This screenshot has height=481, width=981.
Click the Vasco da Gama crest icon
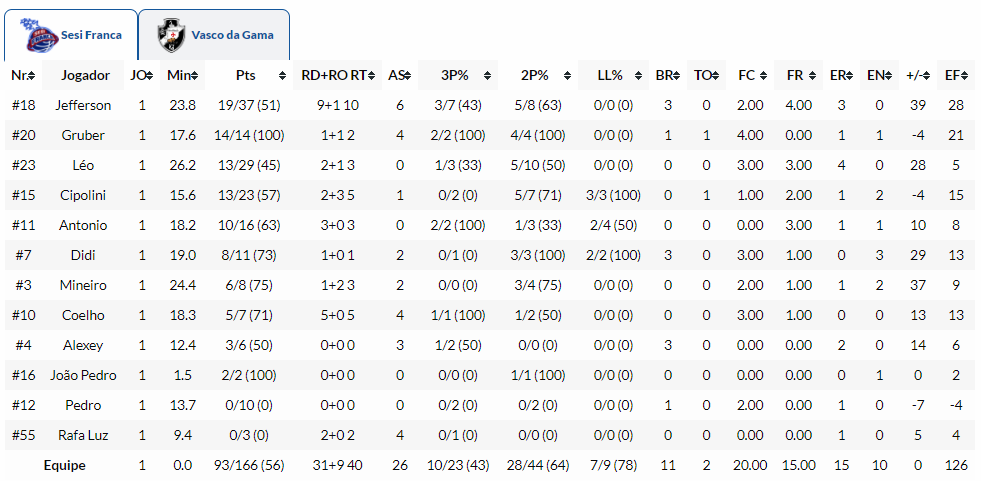tap(172, 35)
